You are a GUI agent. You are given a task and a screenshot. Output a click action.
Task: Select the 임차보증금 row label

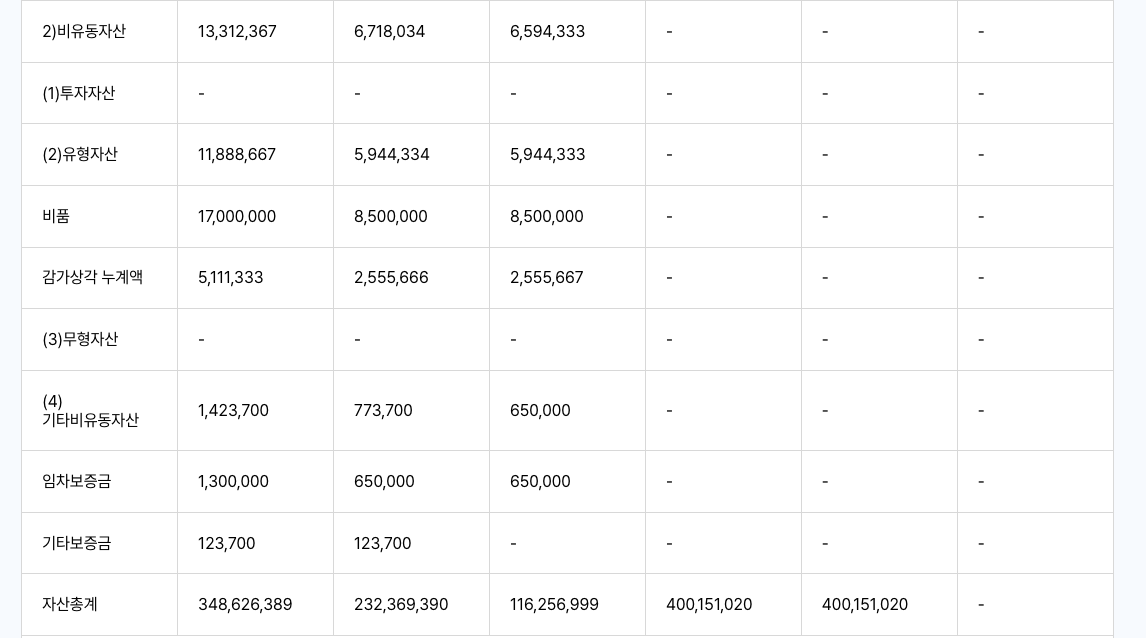(x=77, y=482)
